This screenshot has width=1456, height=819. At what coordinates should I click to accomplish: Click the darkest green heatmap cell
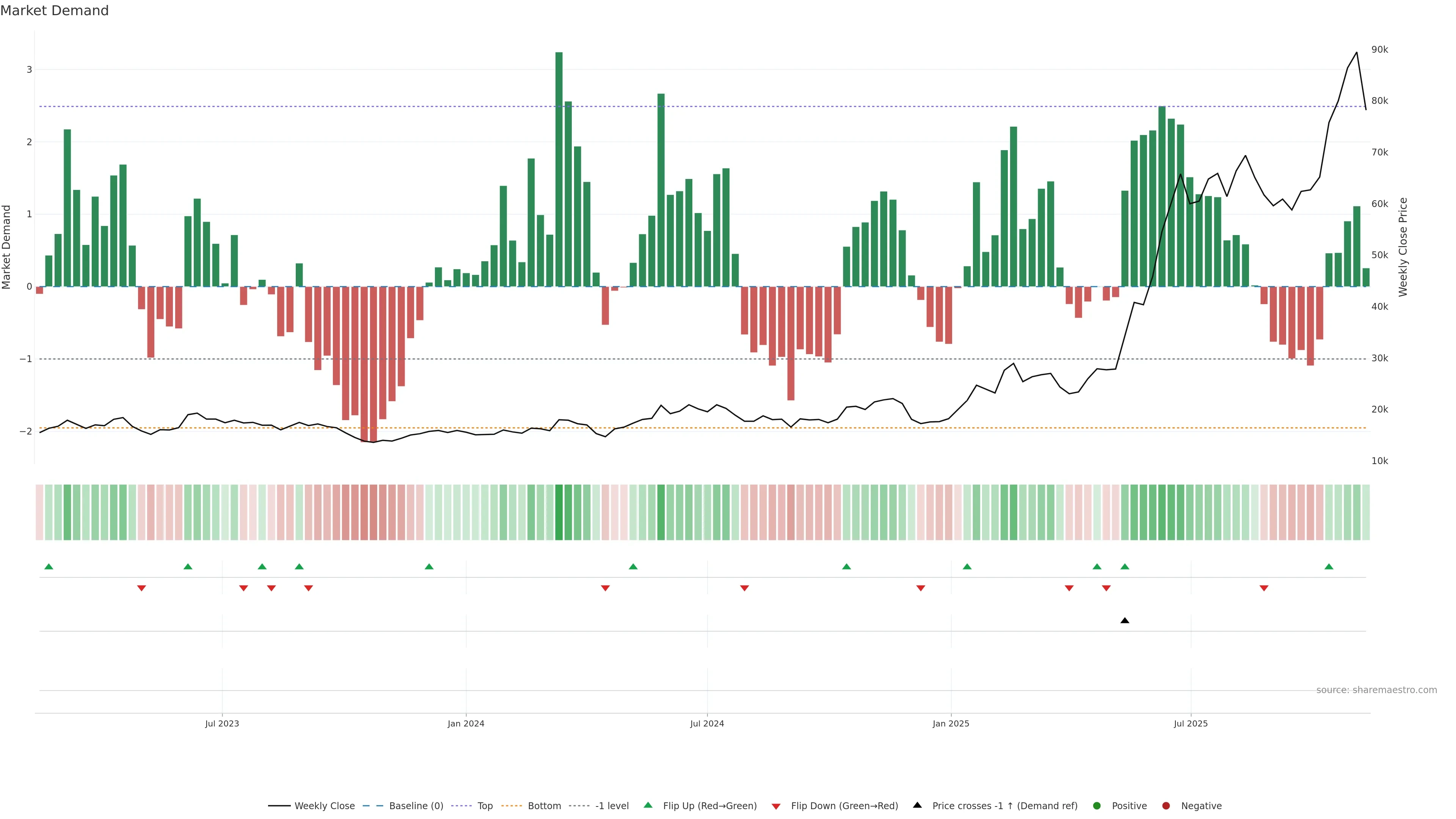point(559,512)
